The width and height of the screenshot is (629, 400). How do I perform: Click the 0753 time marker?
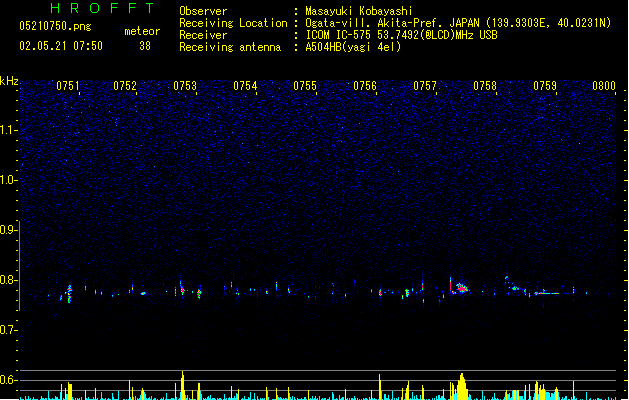(185, 86)
